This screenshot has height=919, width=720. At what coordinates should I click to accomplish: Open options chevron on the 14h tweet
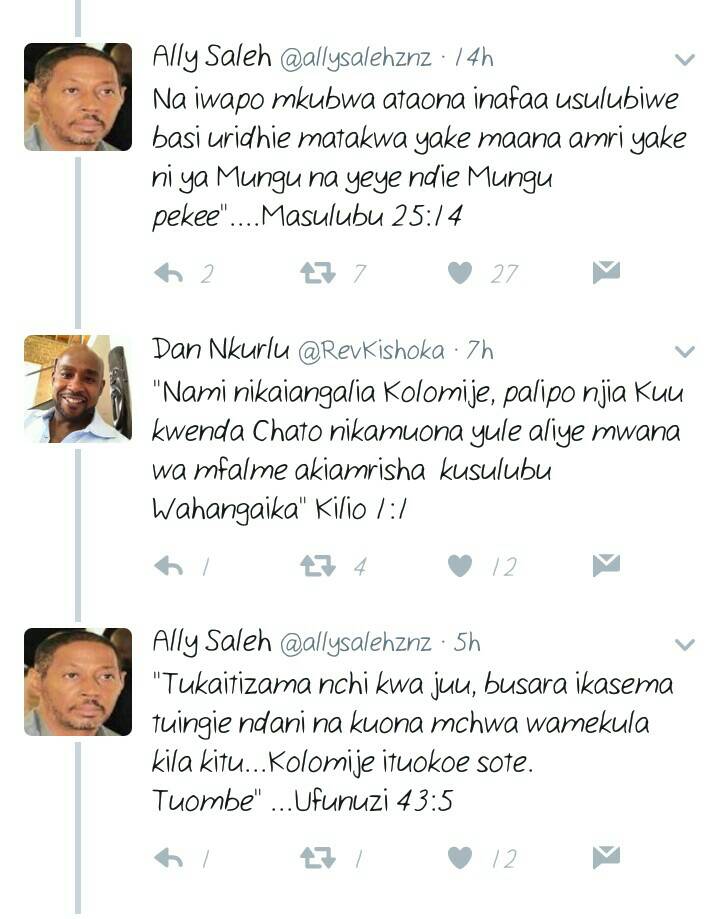685,59
